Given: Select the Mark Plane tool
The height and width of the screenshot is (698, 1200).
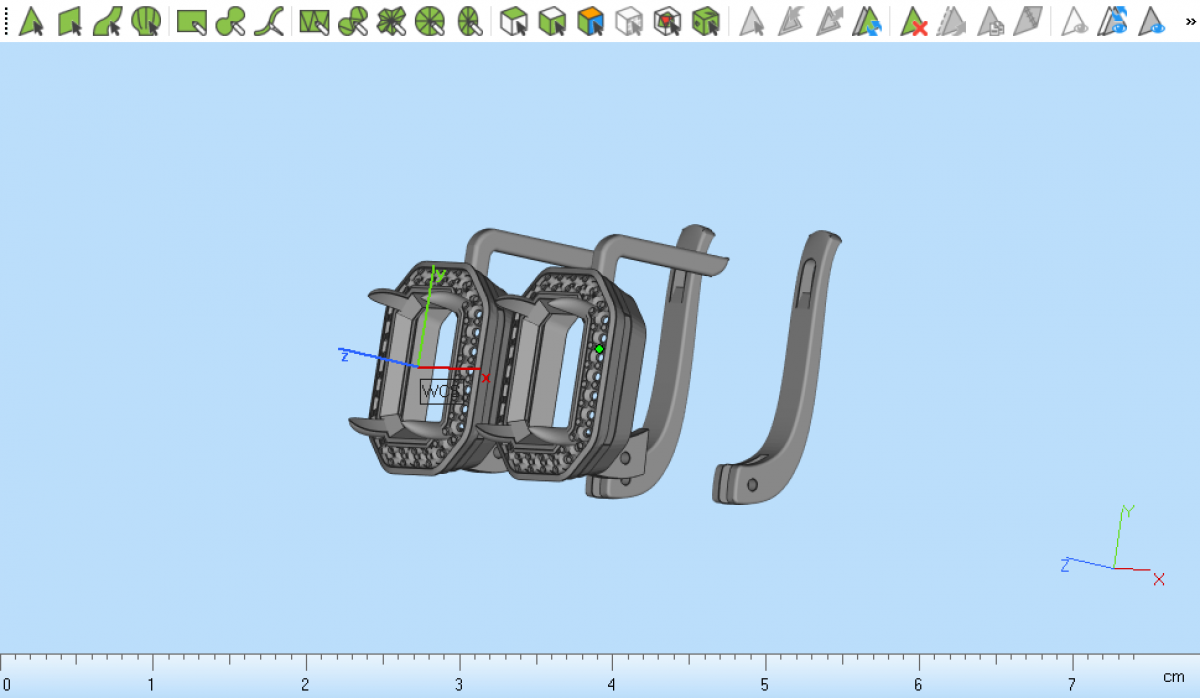Looking at the screenshot, I should click(70, 21).
